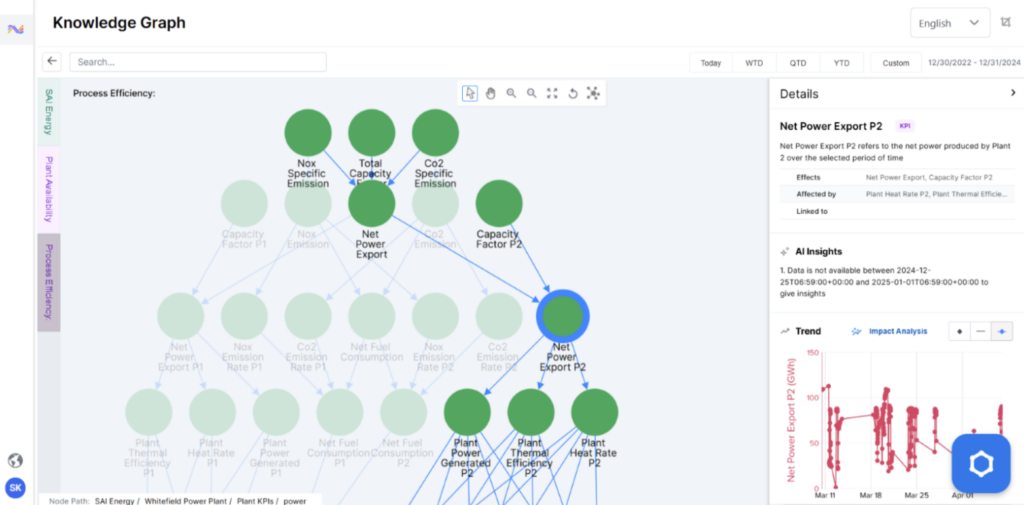Select the Capacity Factor P2 node

point(499,204)
